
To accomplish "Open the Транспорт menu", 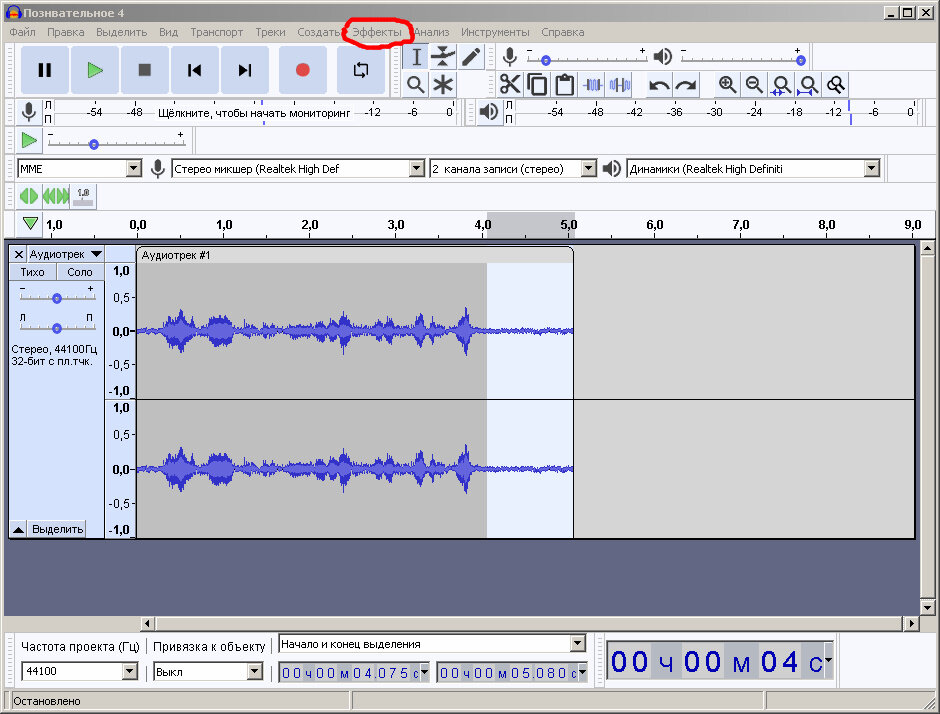I will point(216,32).
